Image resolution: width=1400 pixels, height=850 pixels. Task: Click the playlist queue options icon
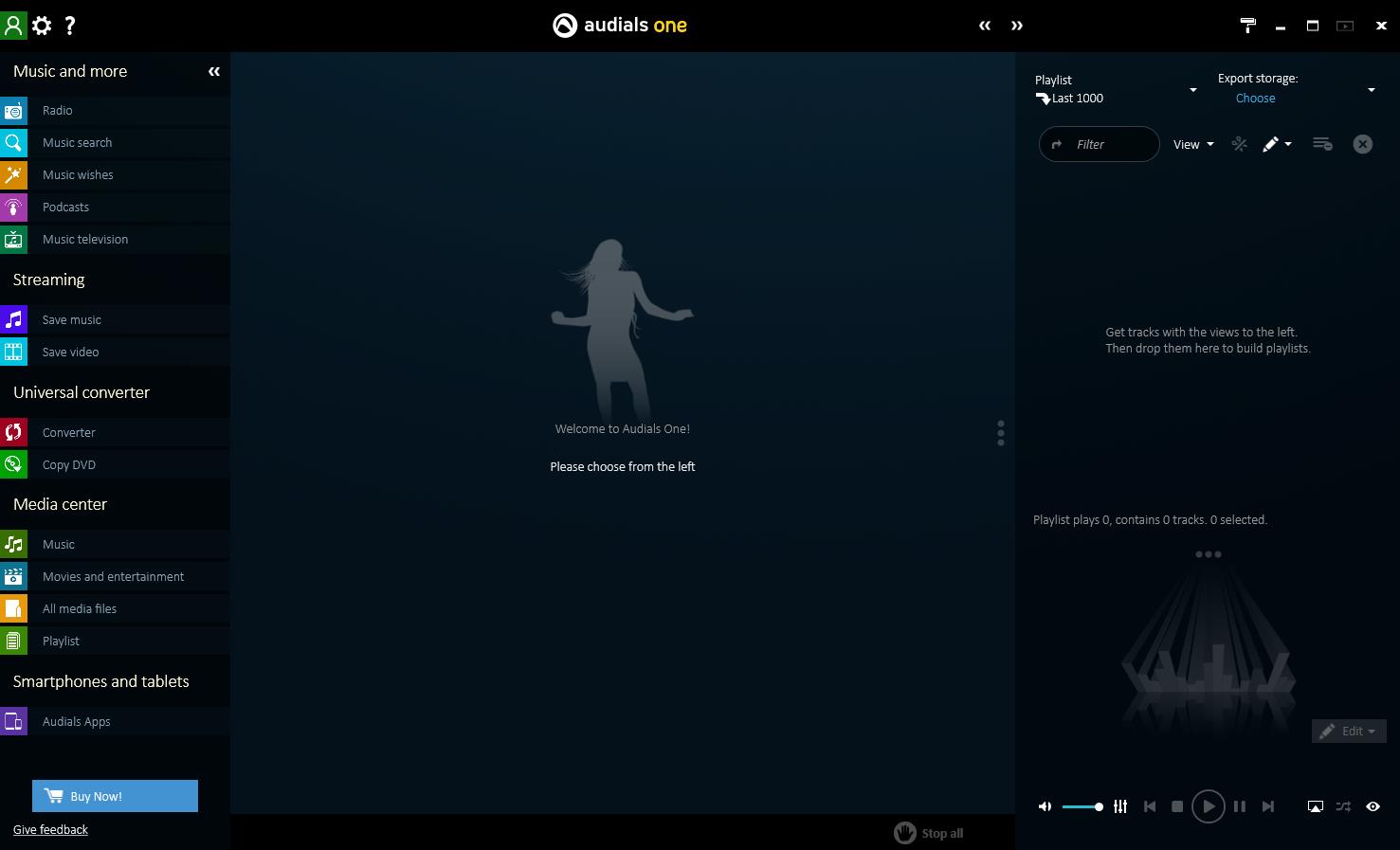[x=1322, y=144]
